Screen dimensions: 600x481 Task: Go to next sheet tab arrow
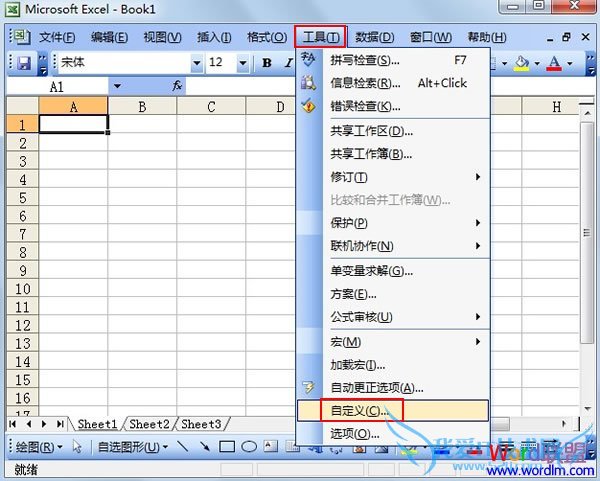(44, 424)
